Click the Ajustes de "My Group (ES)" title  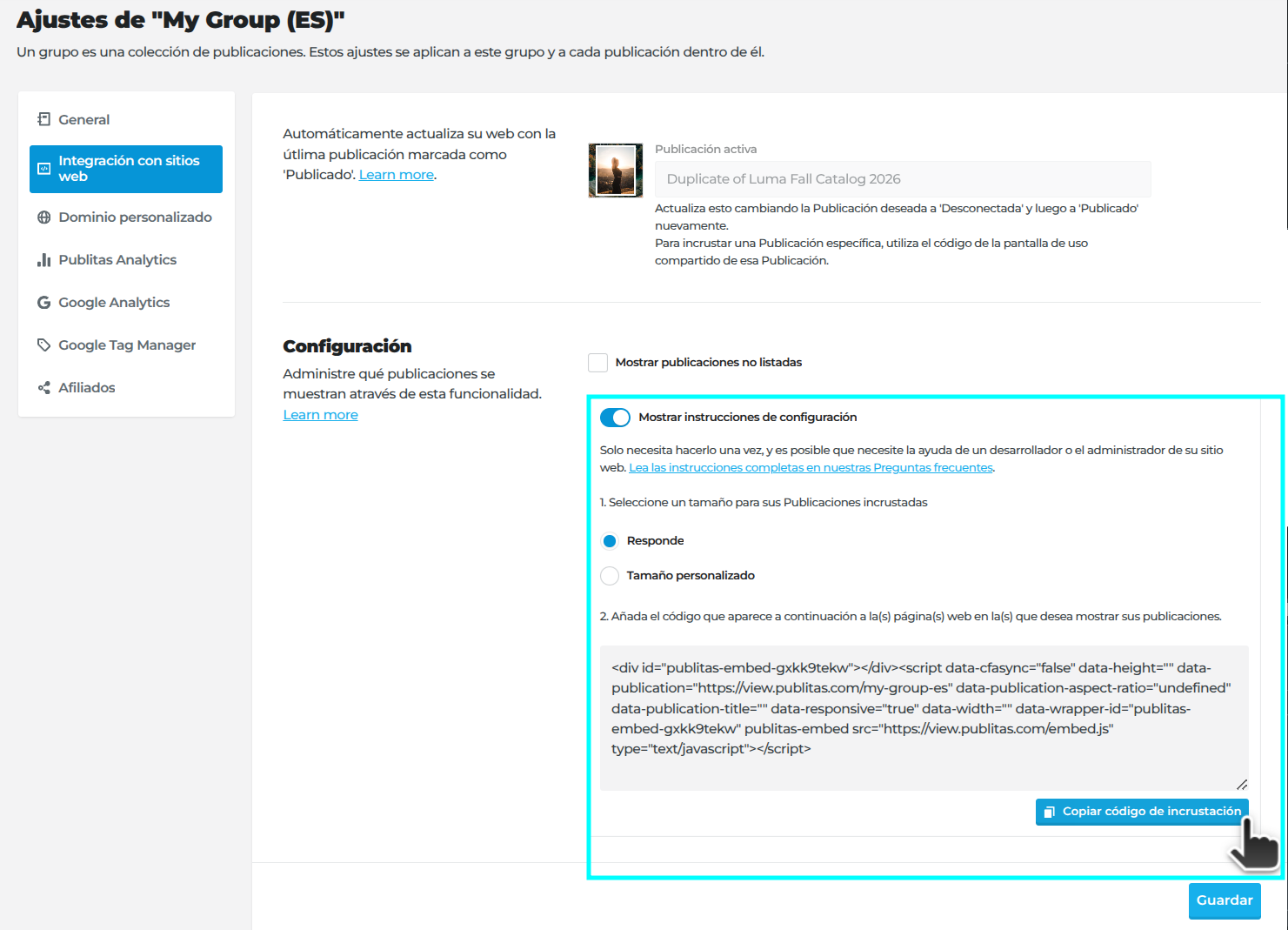(181, 20)
